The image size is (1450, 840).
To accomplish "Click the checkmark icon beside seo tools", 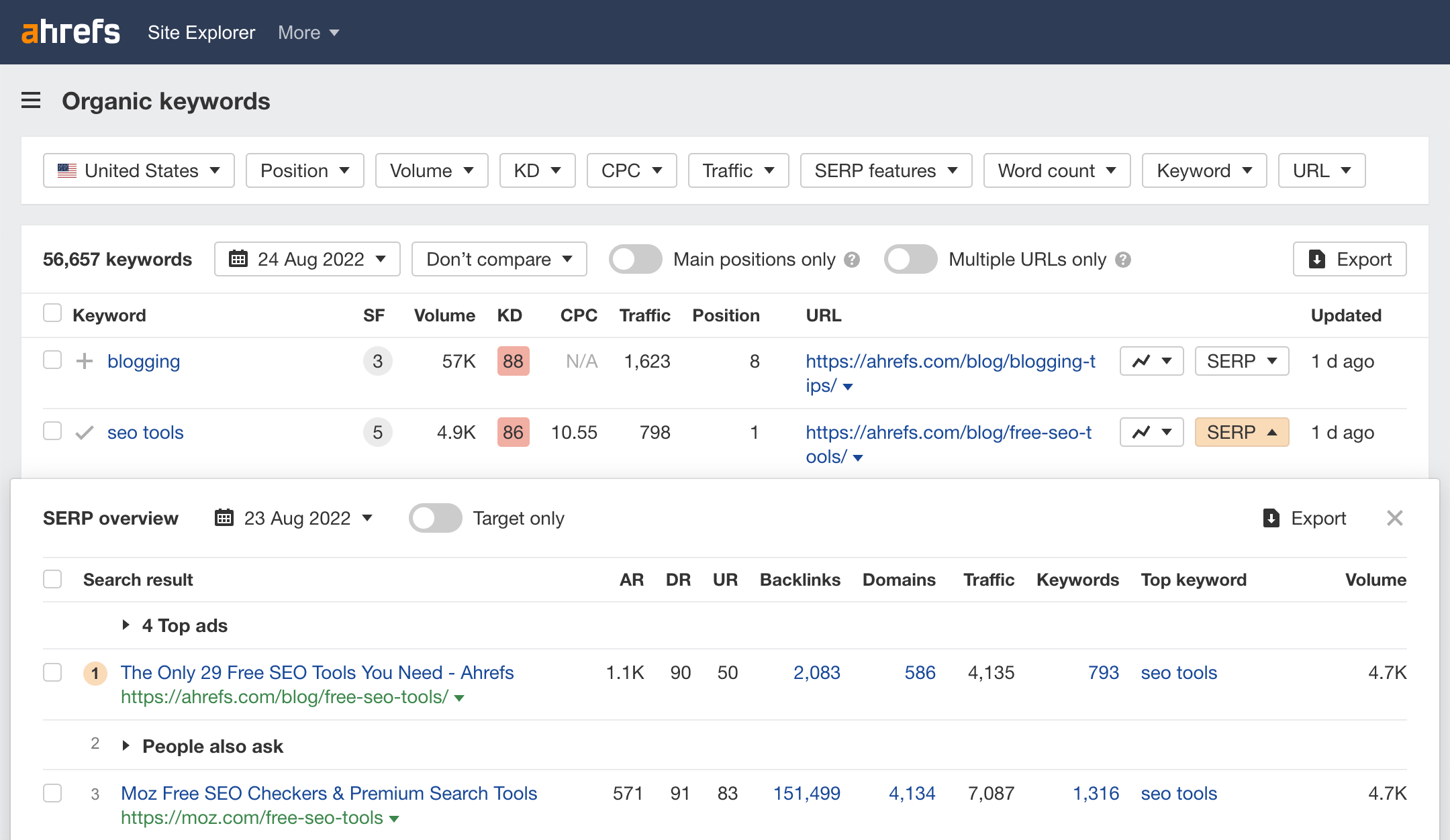I will click(x=85, y=433).
